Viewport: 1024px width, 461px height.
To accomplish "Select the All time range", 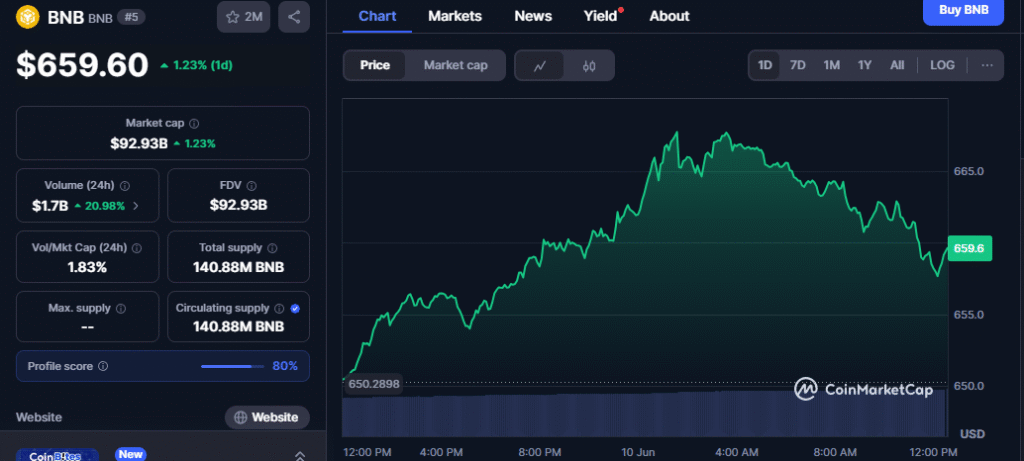I will pos(897,65).
